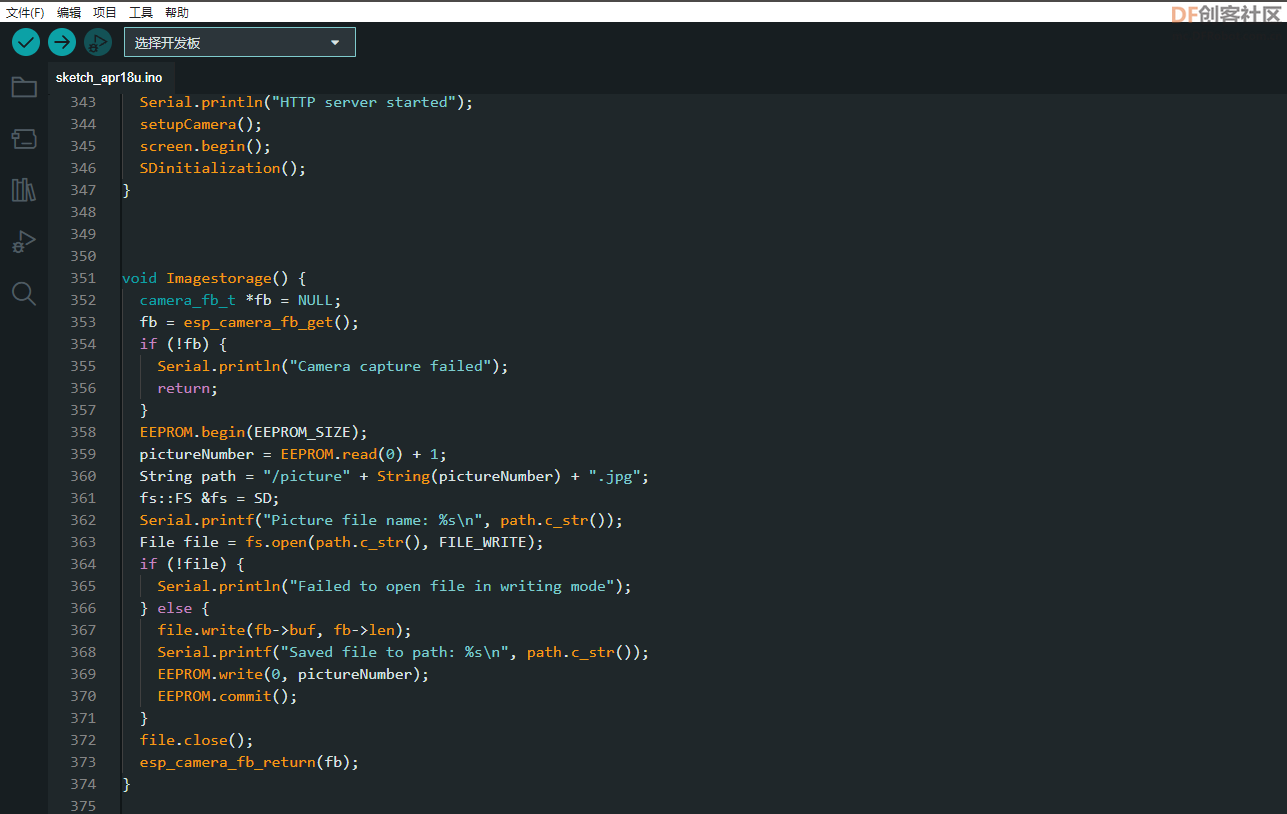Click "fb = esp_camera_fb_get();" line
Viewport: 1287px width, 814px height.
(249, 322)
